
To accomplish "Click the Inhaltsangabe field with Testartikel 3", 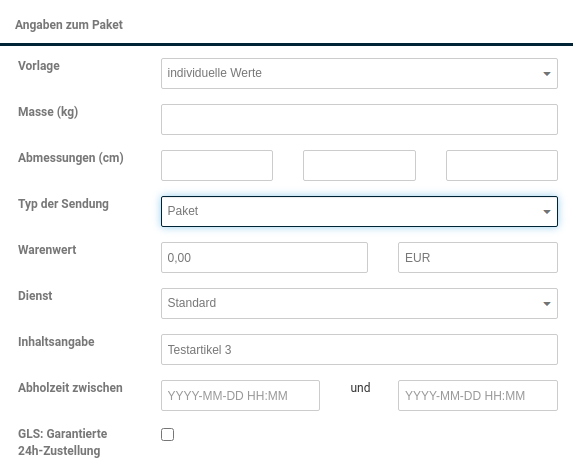I will point(359,349).
